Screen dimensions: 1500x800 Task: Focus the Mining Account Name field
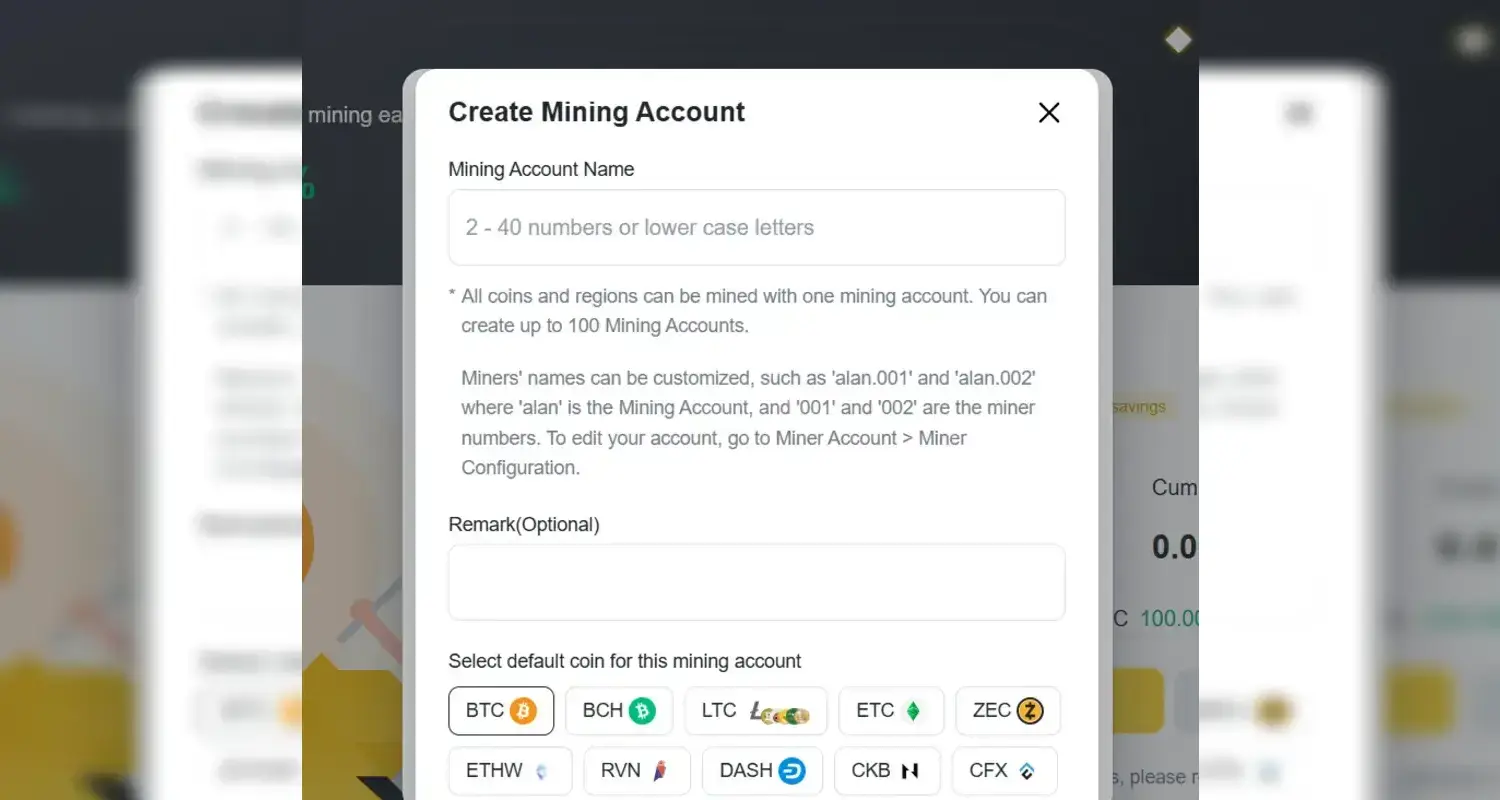[756, 227]
